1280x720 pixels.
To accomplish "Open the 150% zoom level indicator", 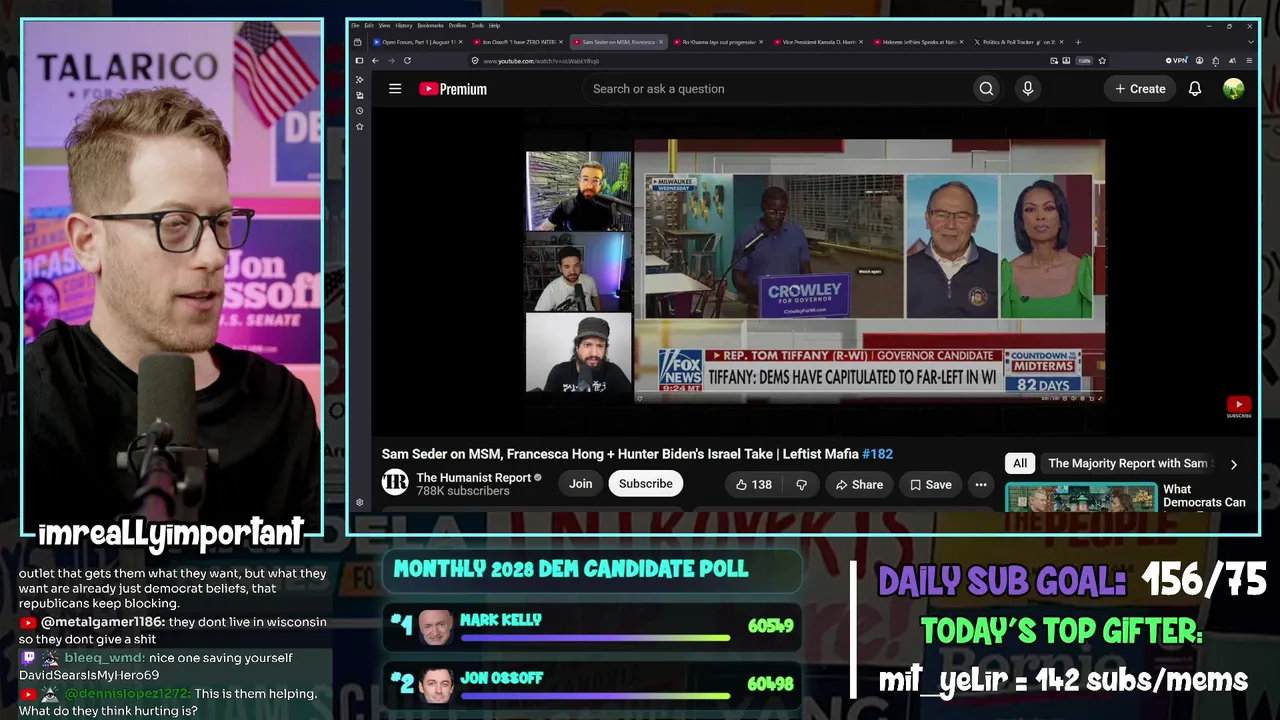I will (1084, 61).
